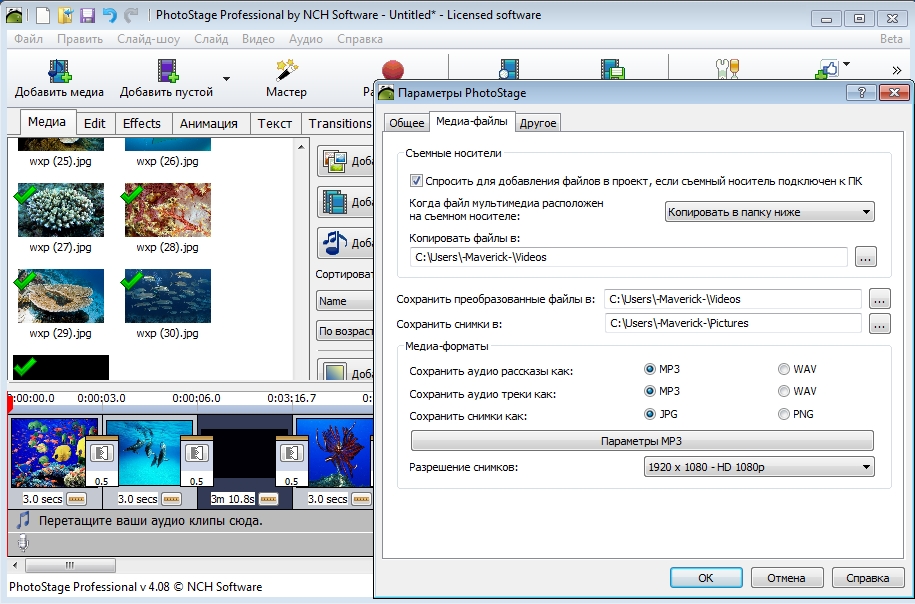Click the blue Undo arrow icon

point(109,15)
